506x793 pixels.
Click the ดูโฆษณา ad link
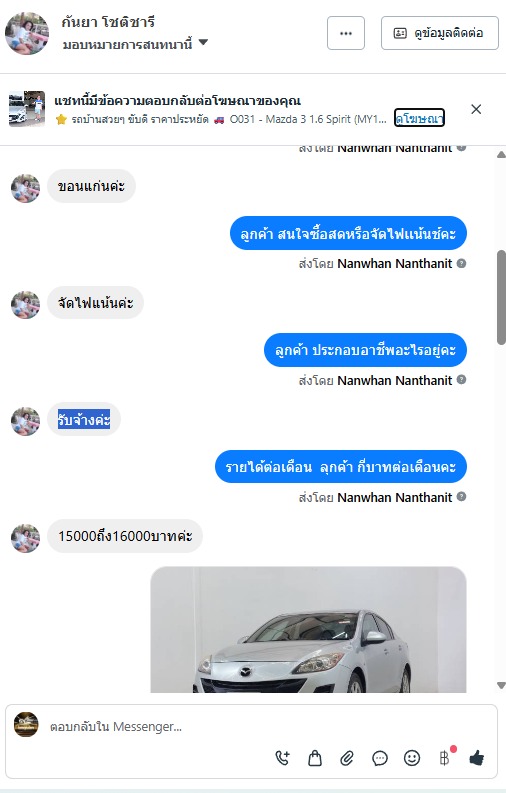click(x=419, y=118)
